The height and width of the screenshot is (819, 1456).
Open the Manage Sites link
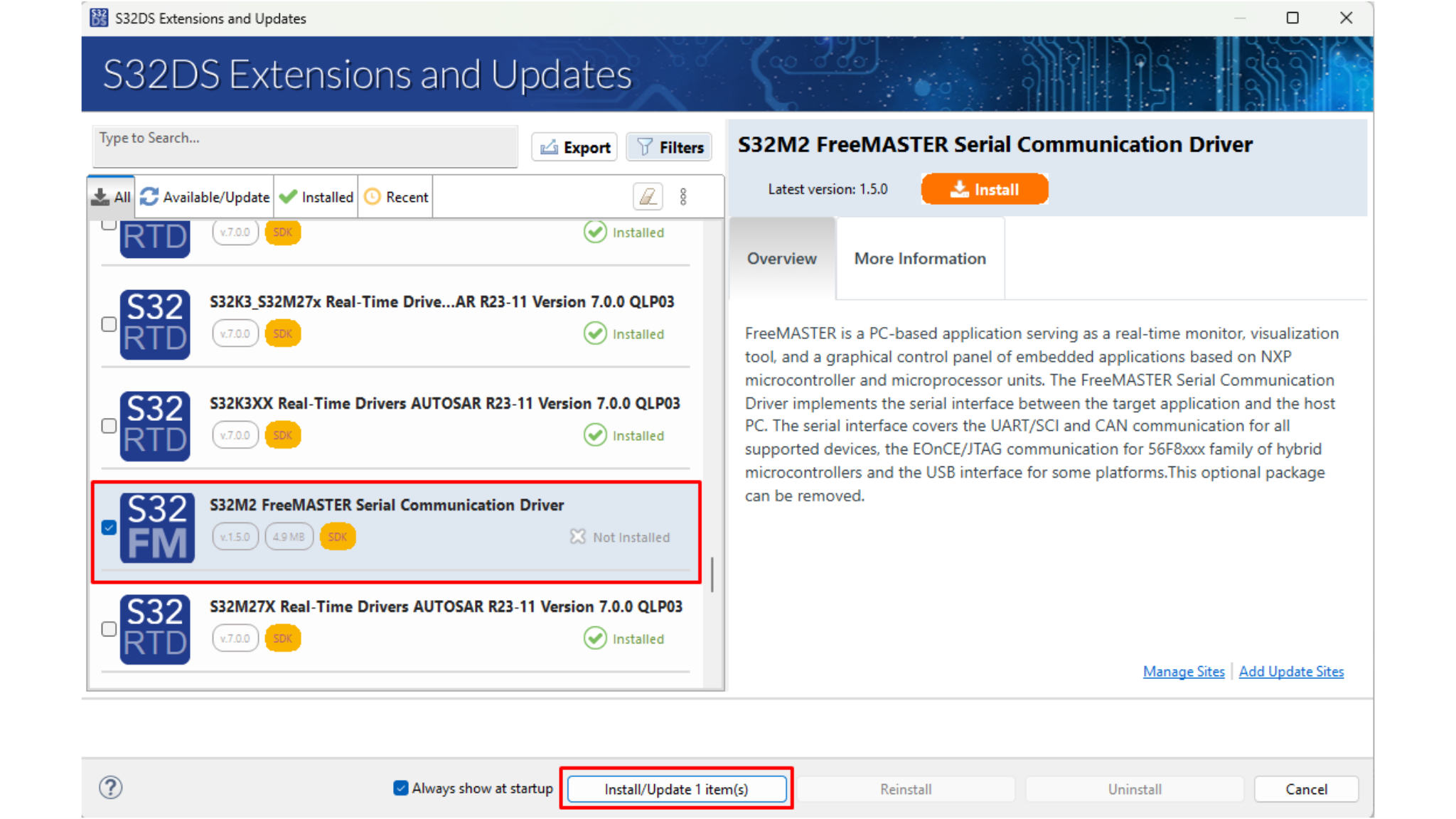1184,672
